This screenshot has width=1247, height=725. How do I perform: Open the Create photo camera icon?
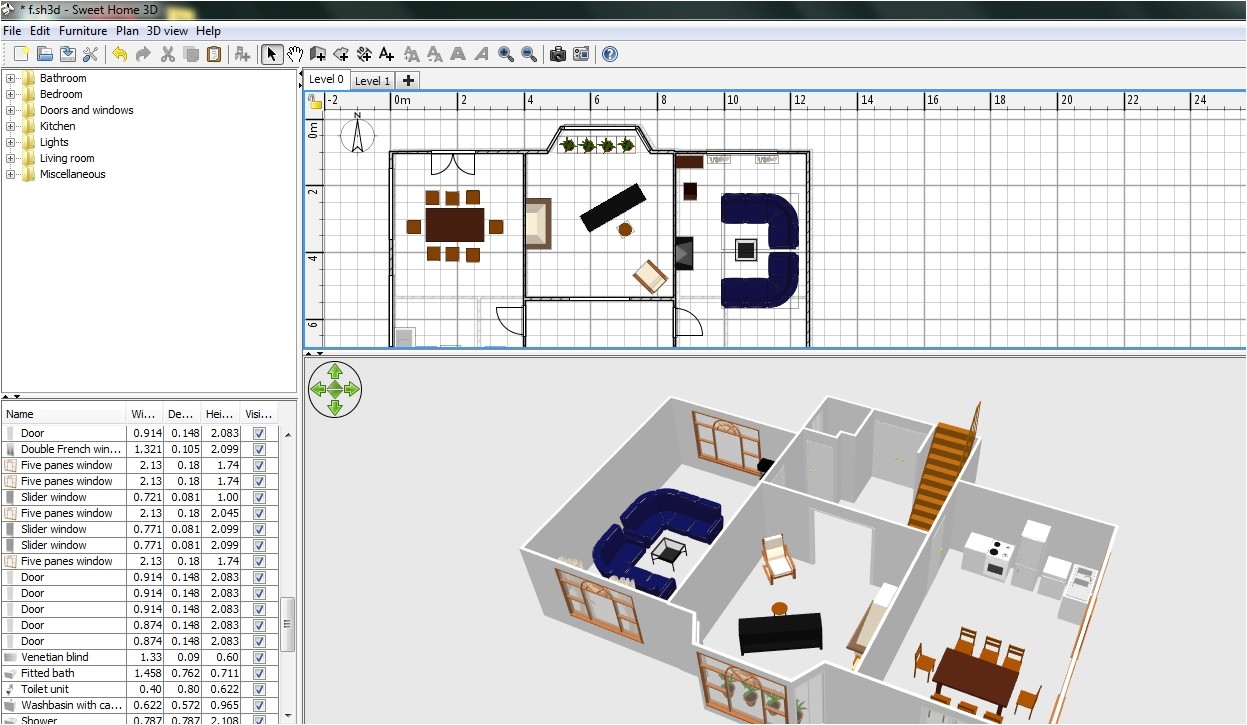pos(557,54)
